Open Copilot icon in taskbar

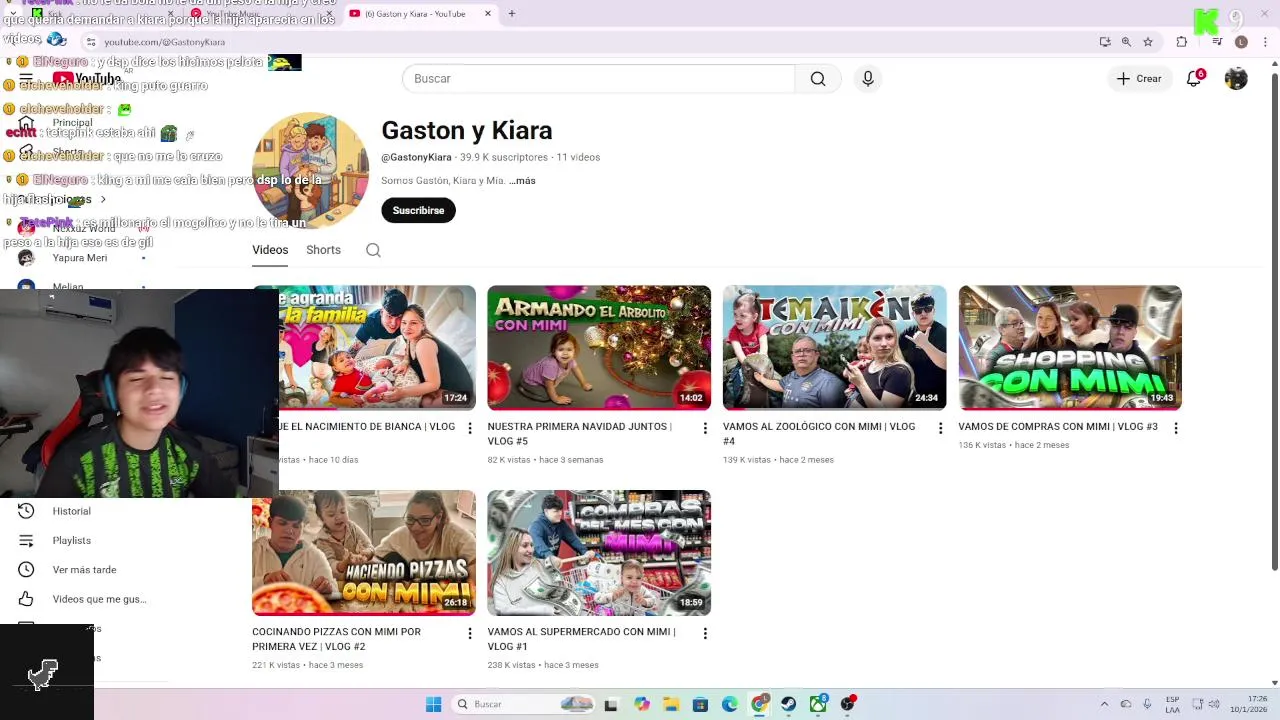[642, 705]
